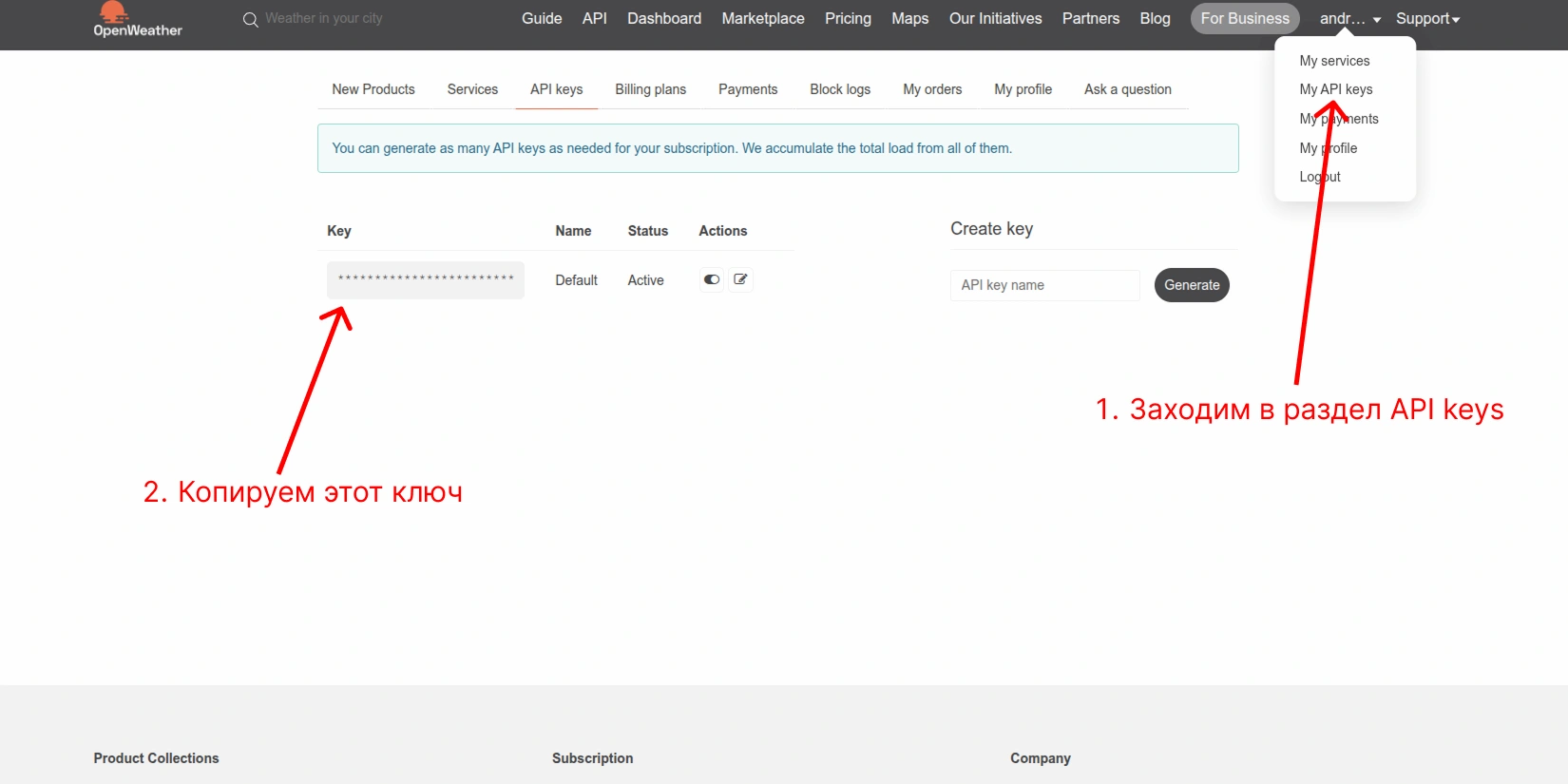
Task: Switch to the Billing plans tab
Action: coord(650,89)
